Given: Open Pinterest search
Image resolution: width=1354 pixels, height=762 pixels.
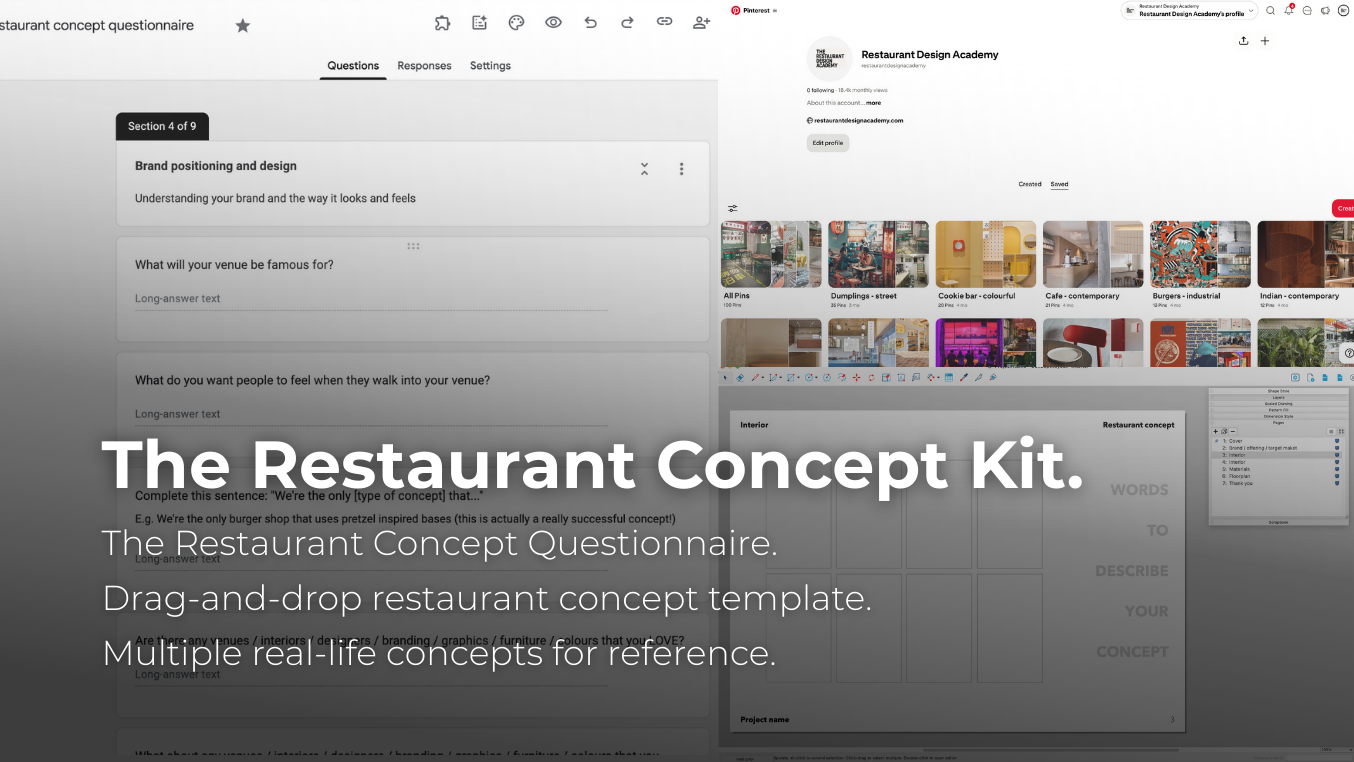Looking at the screenshot, I should (1270, 10).
